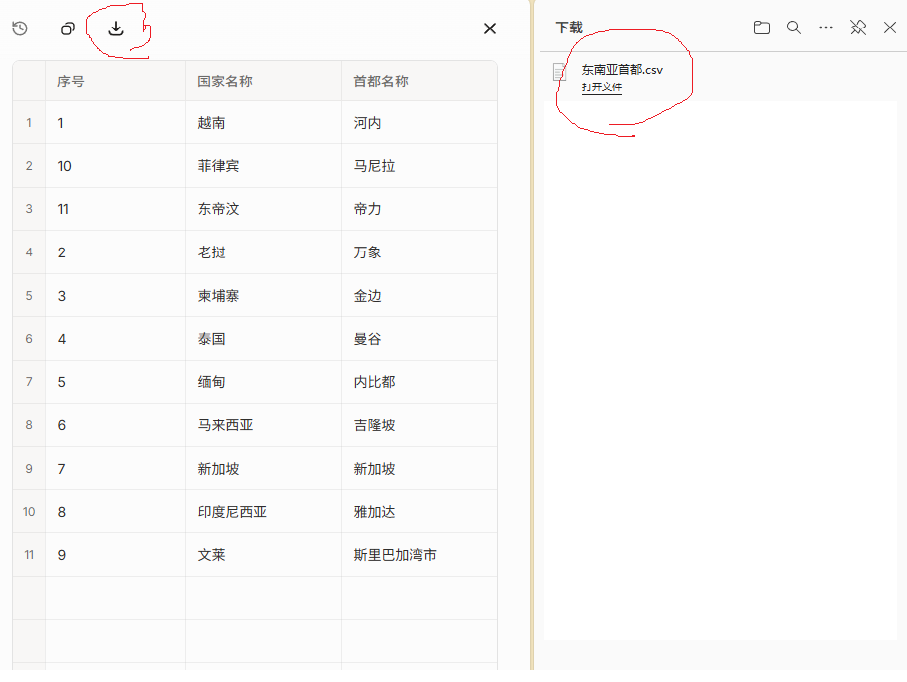
Task: Click the 东南亚首都.csv file icon
Action: click(559, 72)
